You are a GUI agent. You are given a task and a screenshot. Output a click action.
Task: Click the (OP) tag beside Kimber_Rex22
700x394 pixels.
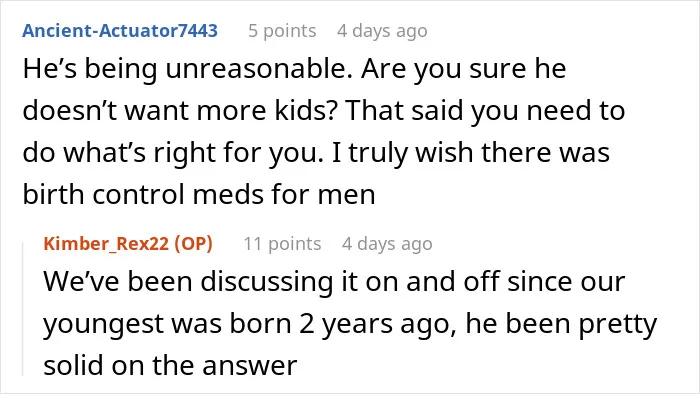pyautogui.click(x=193, y=244)
